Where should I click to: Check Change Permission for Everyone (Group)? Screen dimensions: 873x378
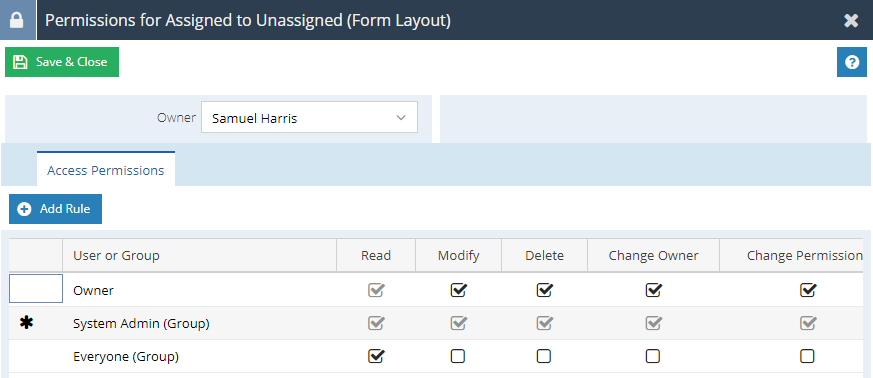(x=807, y=356)
